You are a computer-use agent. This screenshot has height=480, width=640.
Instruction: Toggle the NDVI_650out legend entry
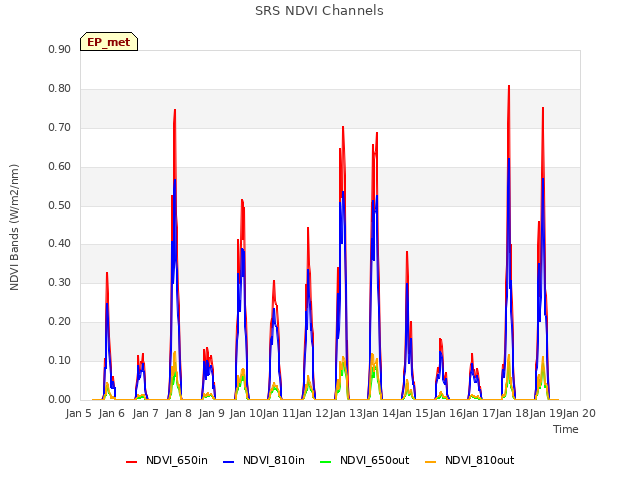364,460
